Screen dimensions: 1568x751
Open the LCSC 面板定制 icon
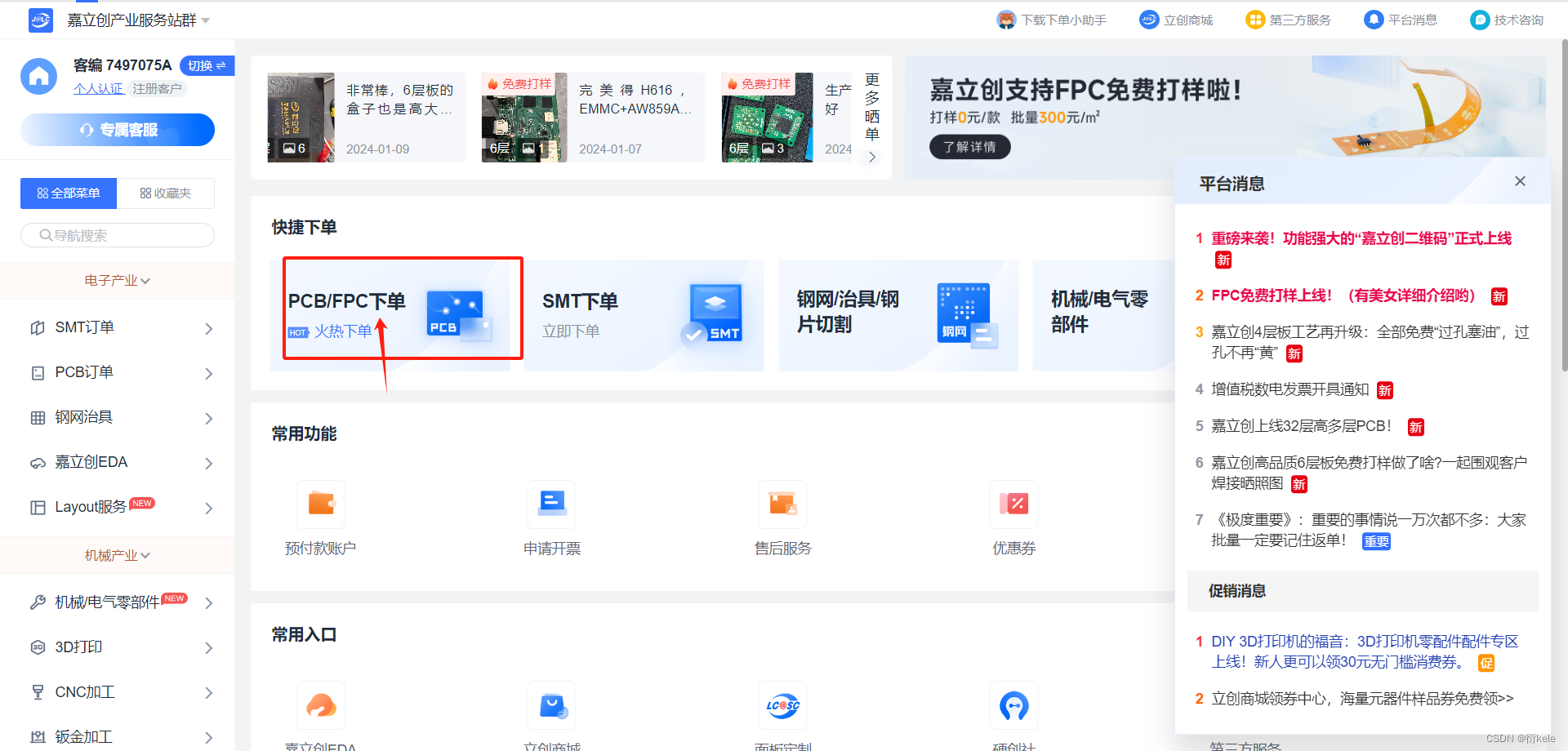[783, 704]
